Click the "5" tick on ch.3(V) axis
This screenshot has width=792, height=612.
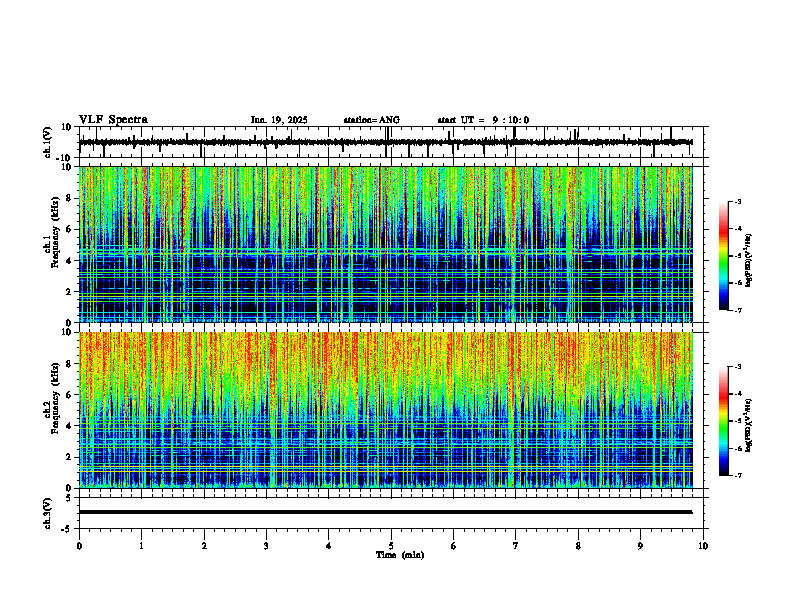click(x=69, y=497)
